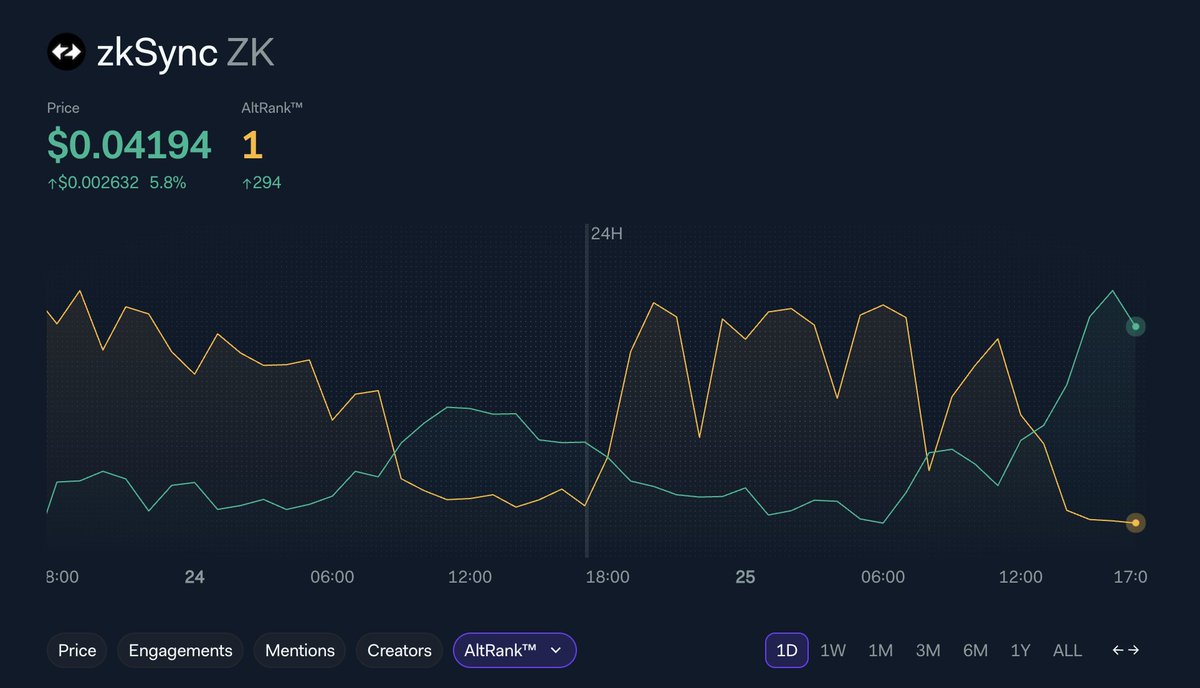This screenshot has width=1200, height=688.
Task: Click the 24H vertical marker line
Action: [x=587, y=390]
